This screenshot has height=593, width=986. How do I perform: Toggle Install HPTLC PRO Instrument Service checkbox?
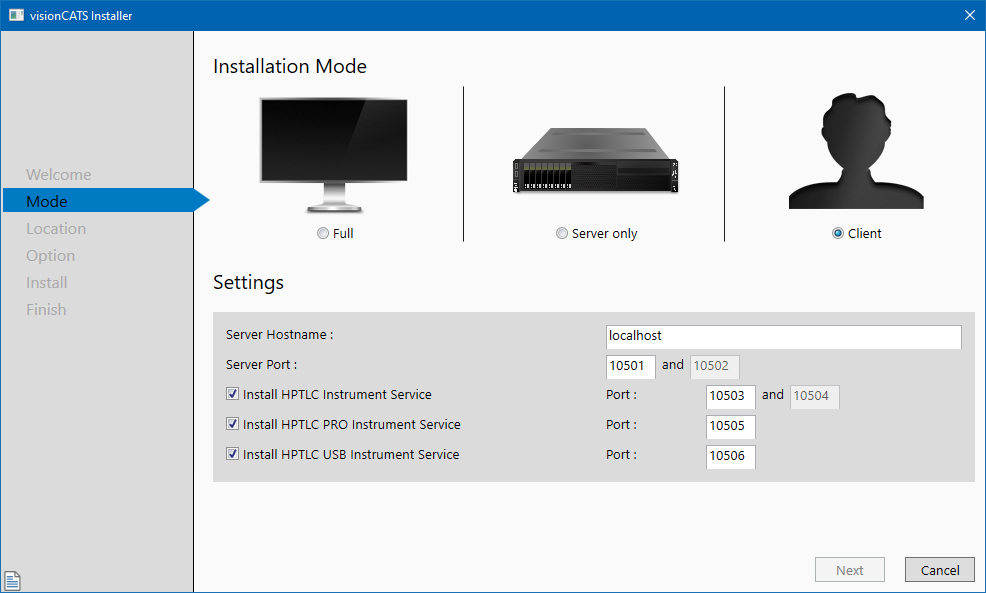pyautogui.click(x=233, y=425)
